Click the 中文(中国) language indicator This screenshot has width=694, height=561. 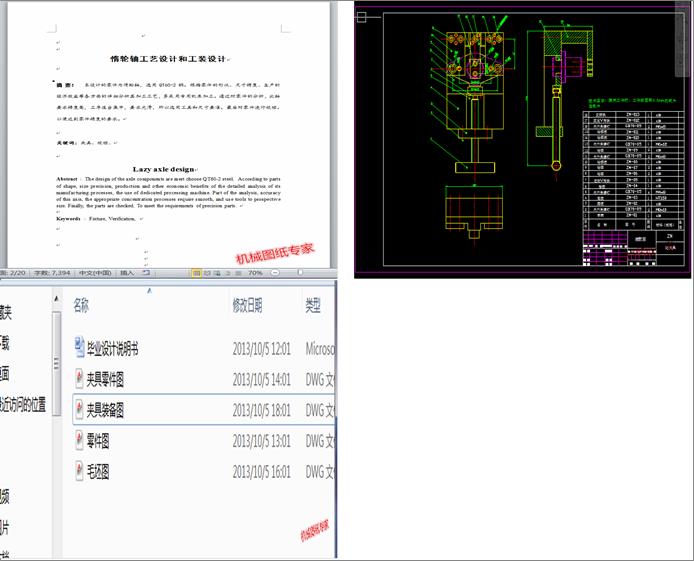(95, 273)
